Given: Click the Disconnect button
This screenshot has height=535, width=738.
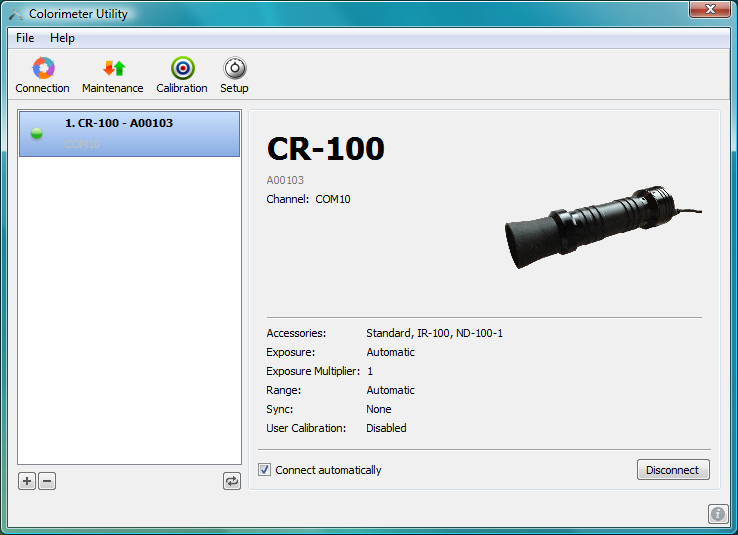Looking at the screenshot, I should [x=673, y=470].
